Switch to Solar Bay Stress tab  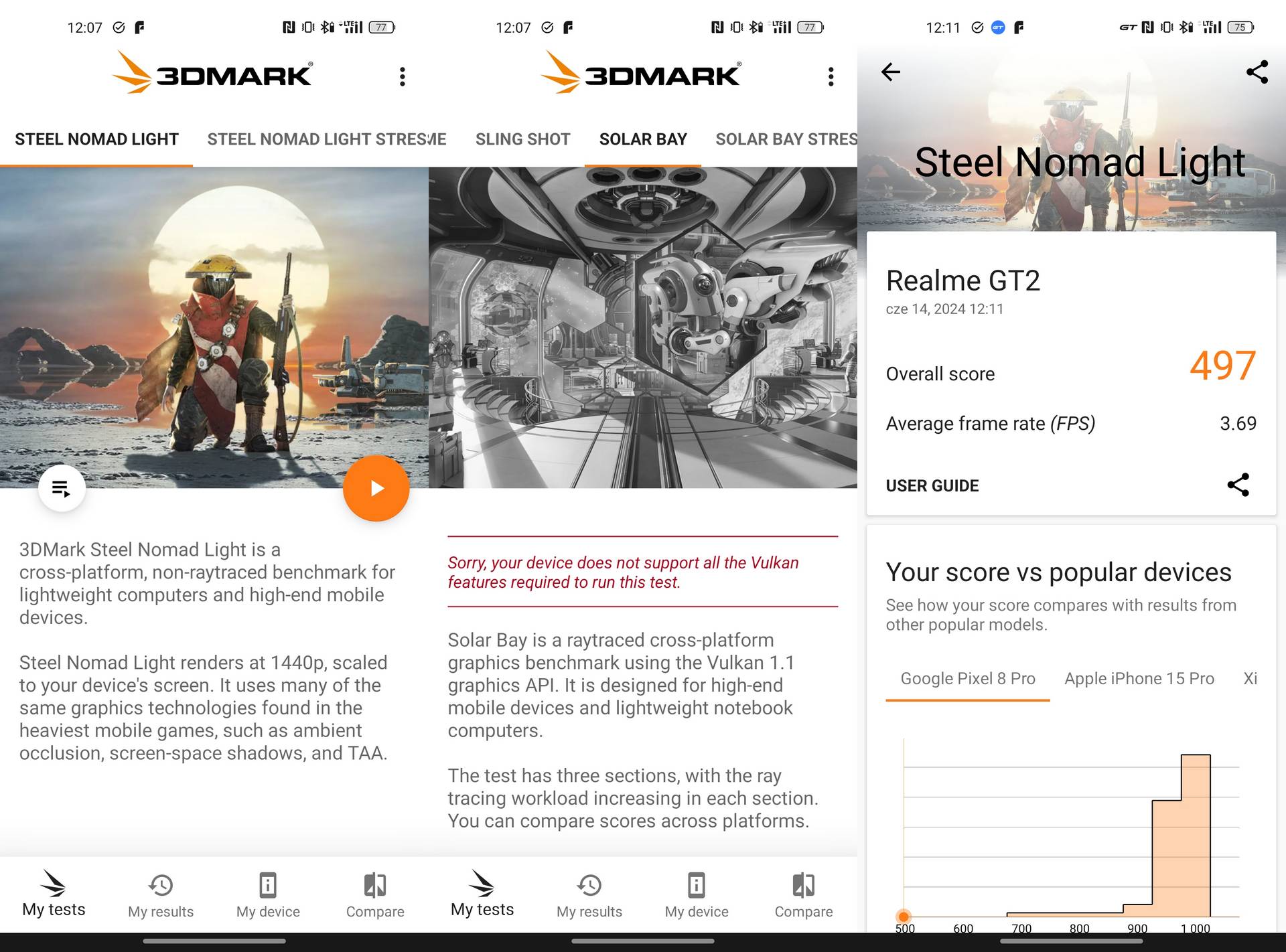pos(786,139)
